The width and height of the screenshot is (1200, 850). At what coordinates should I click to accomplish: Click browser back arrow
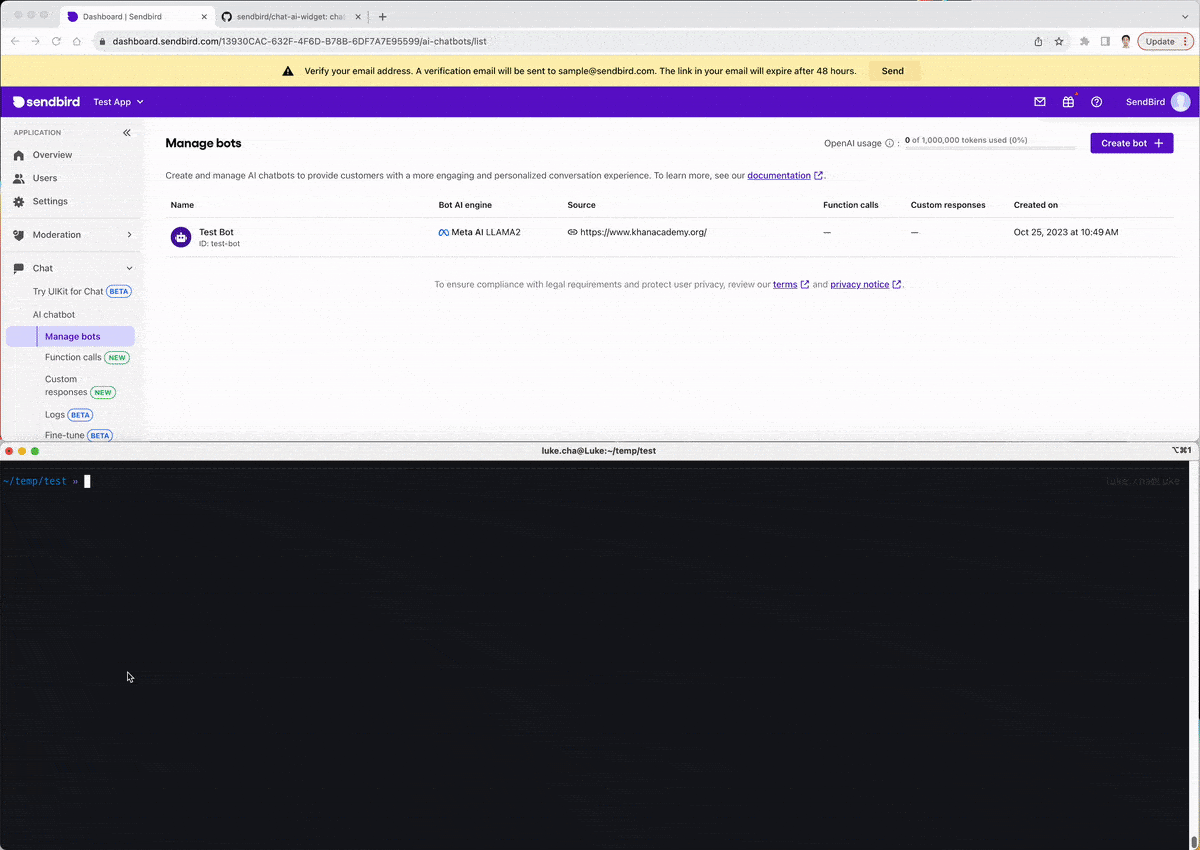15,41
